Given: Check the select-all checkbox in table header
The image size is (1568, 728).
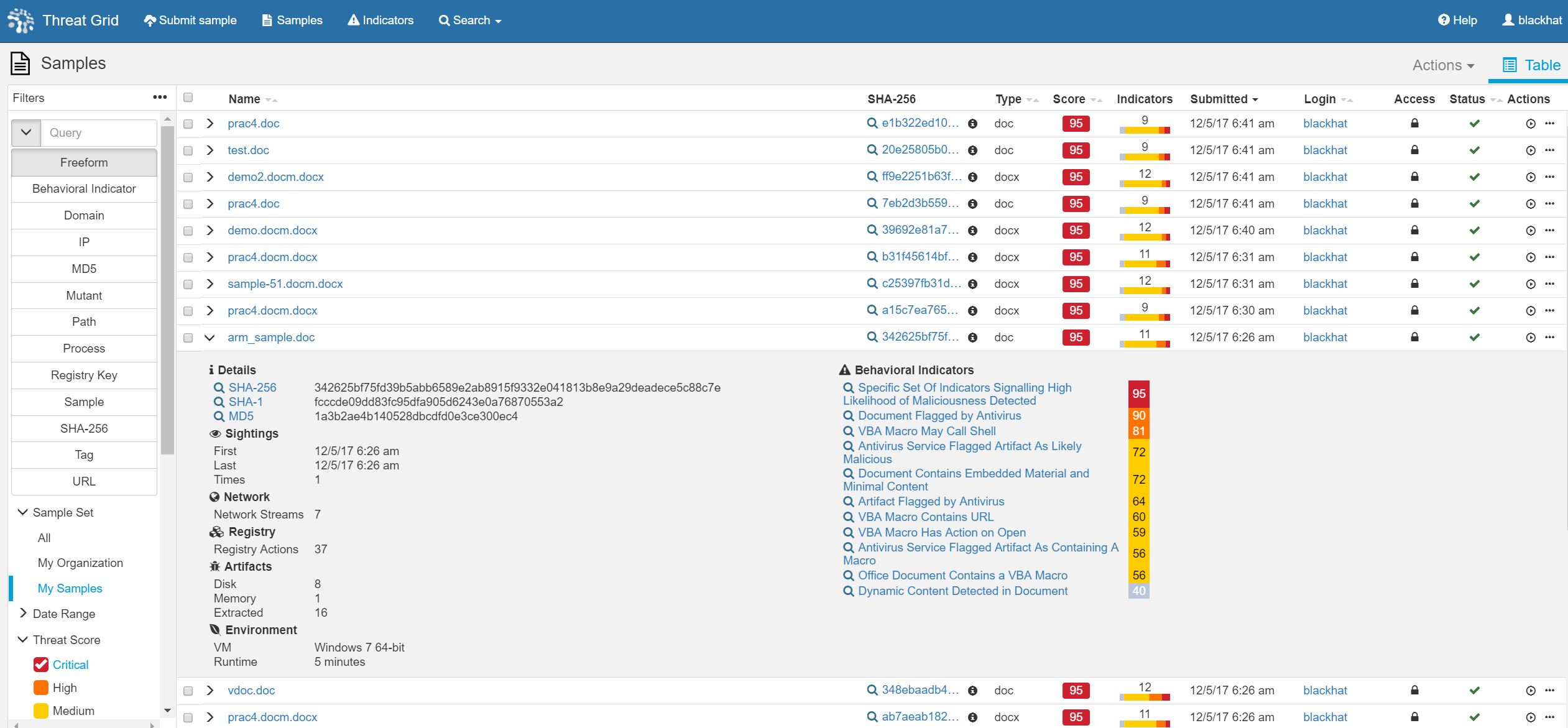Looking at the screenshot, I should click(x=188, y=98).
